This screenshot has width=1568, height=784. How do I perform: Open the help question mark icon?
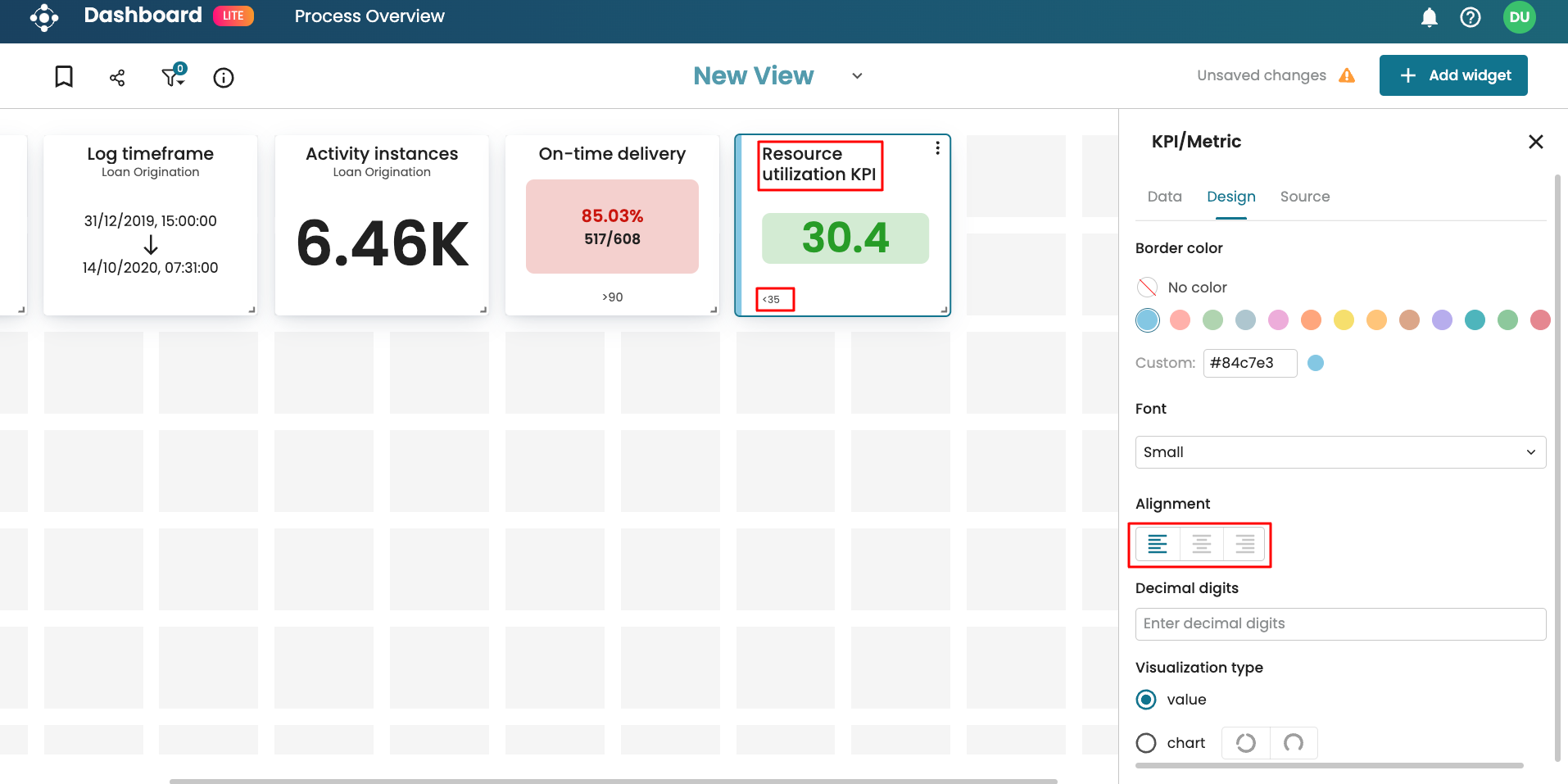pos(1471,17)
